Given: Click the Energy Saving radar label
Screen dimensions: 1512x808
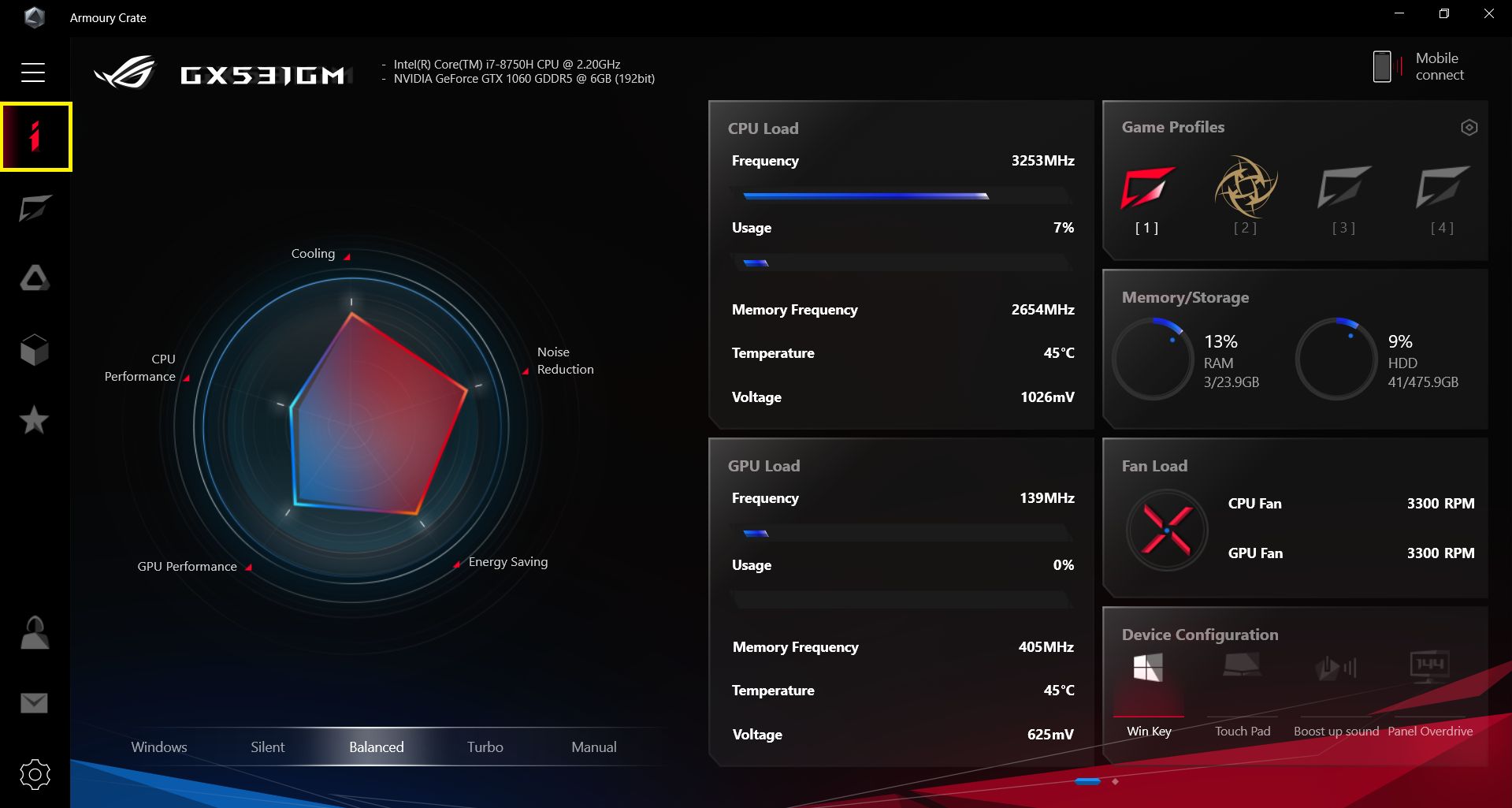Looking at the screenshot, I should [x=508, y=561].
